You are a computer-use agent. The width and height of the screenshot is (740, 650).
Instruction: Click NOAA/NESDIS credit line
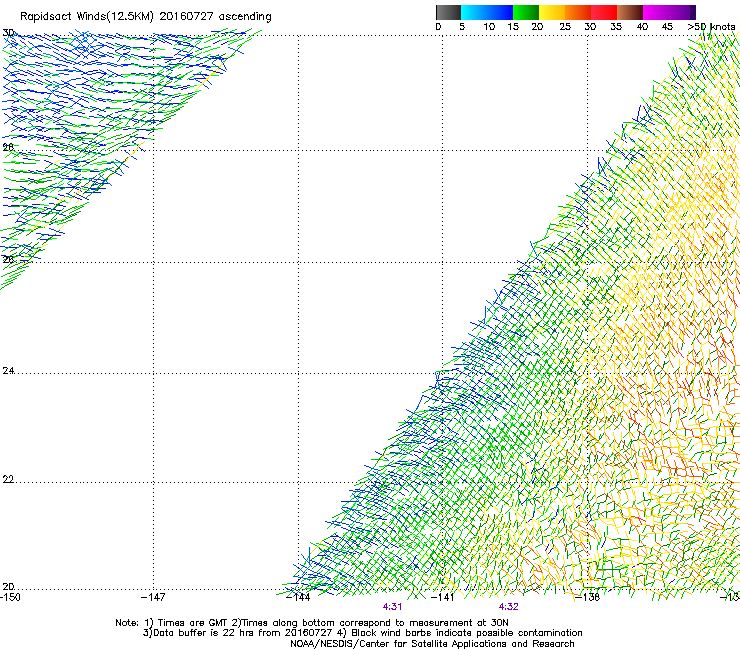point(432,644)
